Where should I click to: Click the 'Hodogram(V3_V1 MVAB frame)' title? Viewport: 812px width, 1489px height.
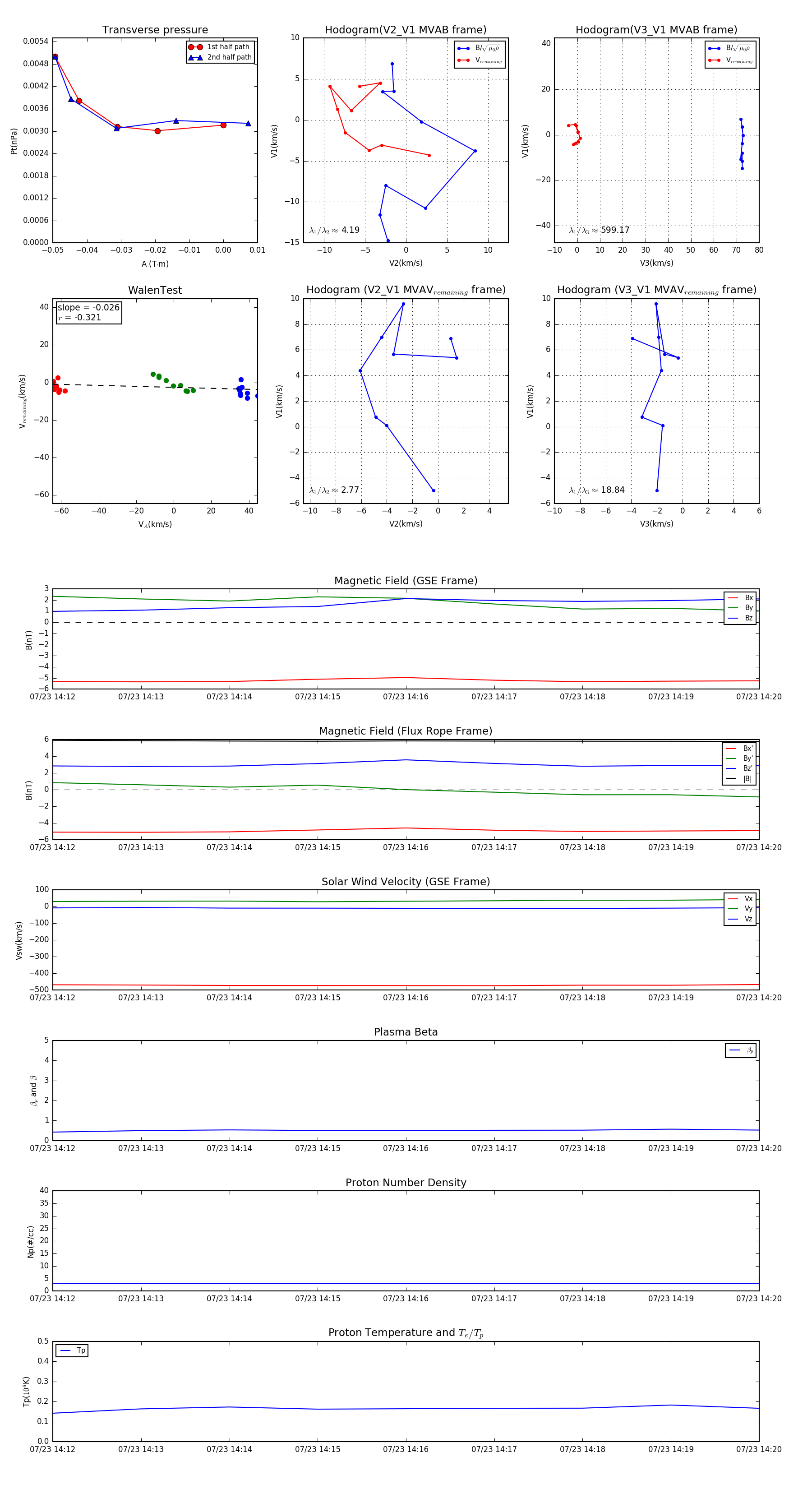(x=656, y=30)
